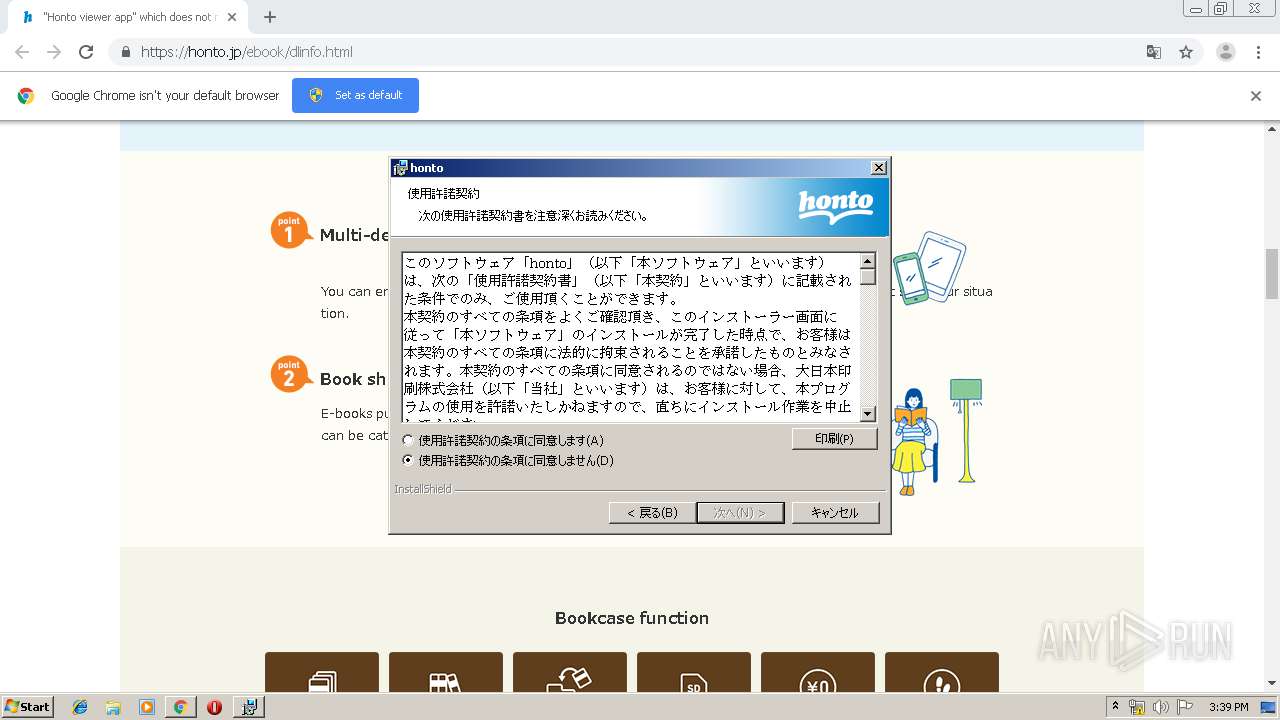Viewport: 1280px width, 720px height.
Task: Reload the current page
Action: point(86,52)
